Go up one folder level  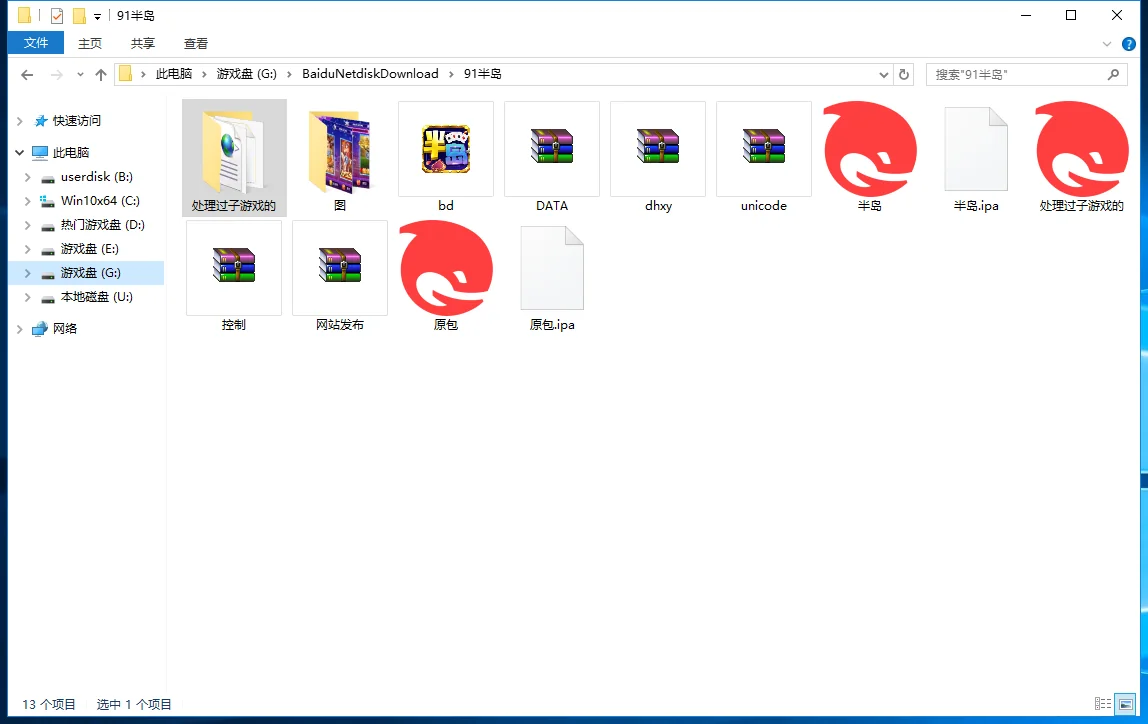pyautogui.click(x=100, y=74)
